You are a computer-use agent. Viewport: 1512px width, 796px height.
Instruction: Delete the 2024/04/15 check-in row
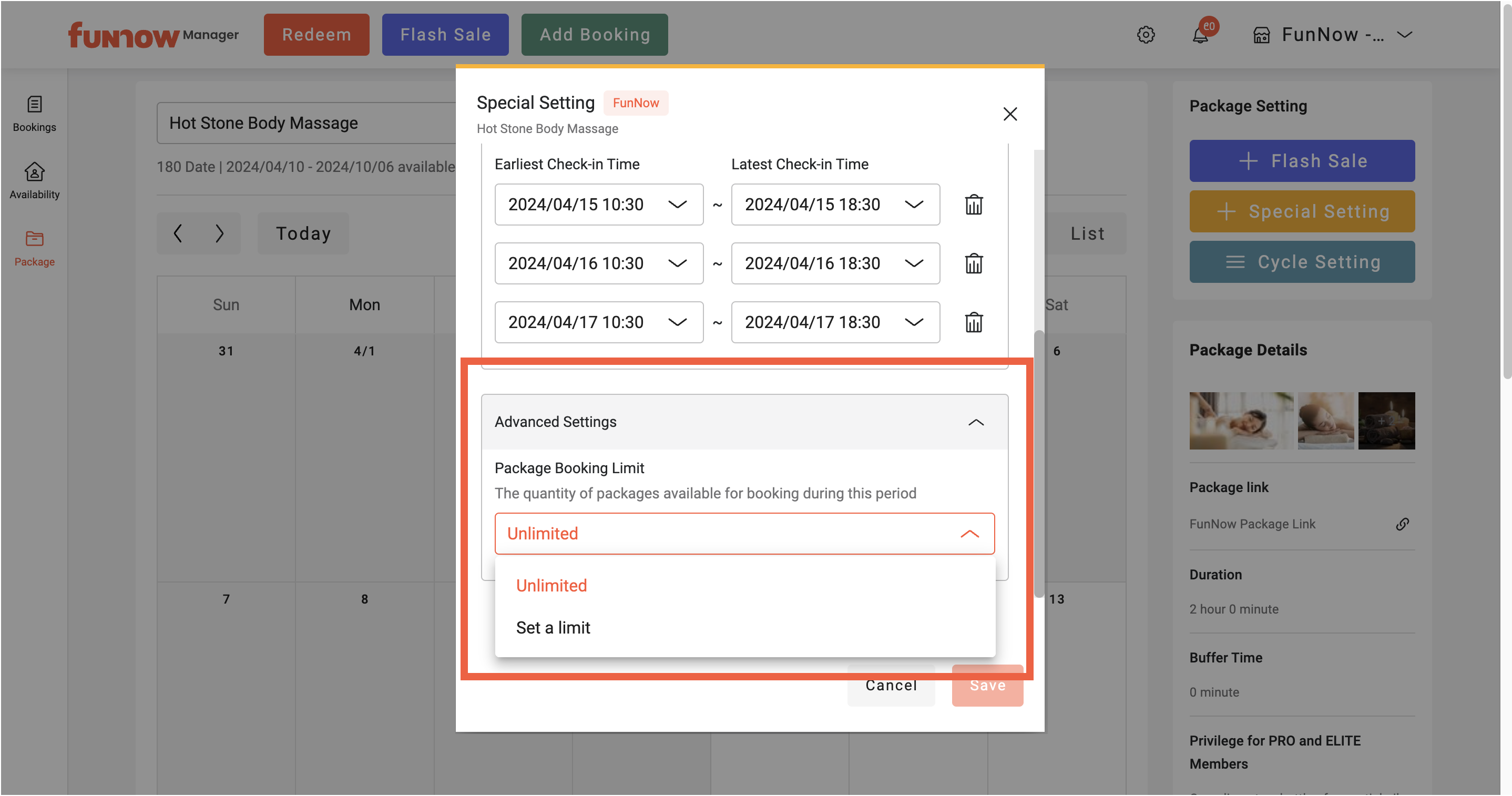coord(974,205)
